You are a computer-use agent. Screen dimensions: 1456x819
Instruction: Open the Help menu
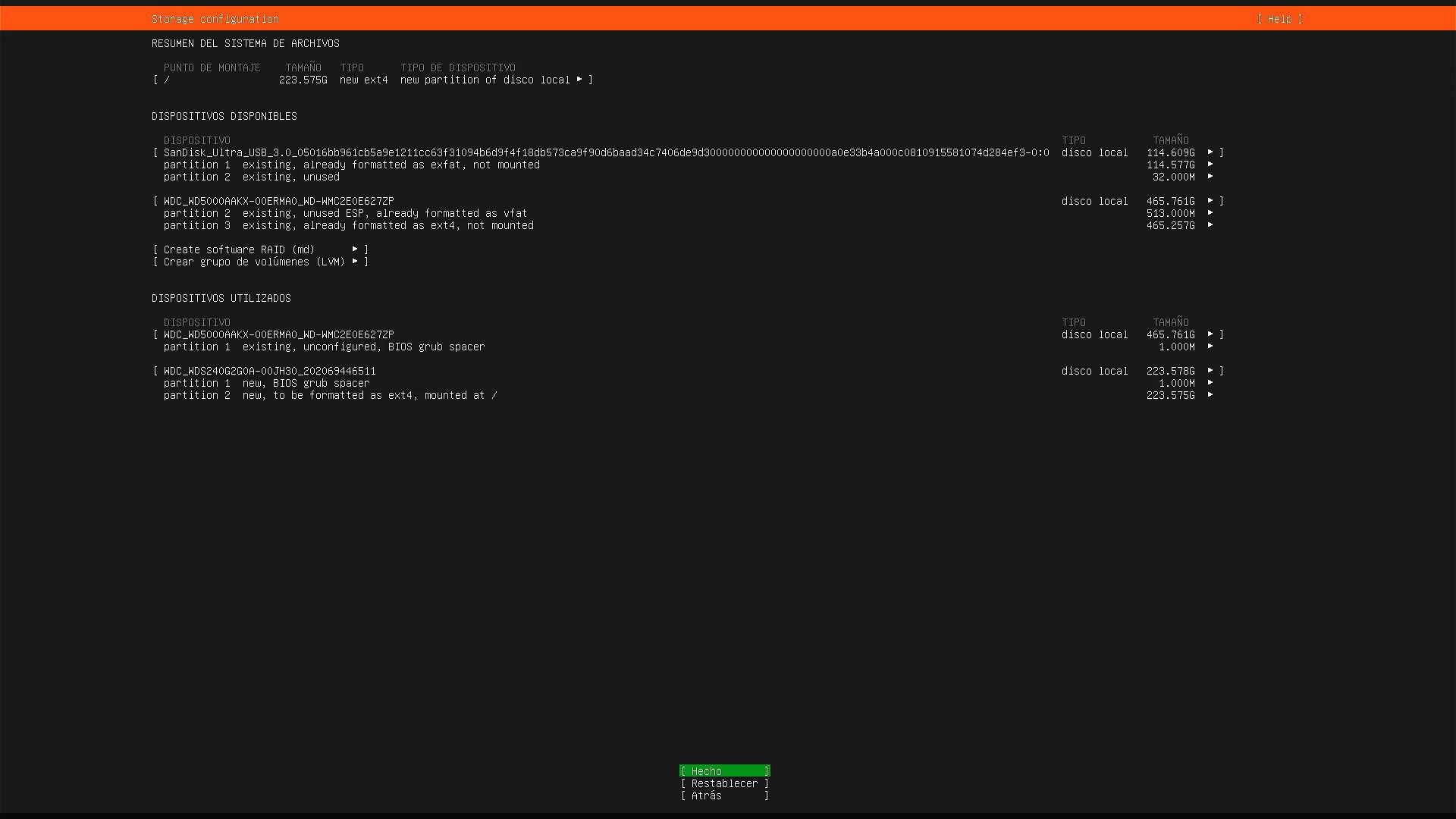point(1279,19)
